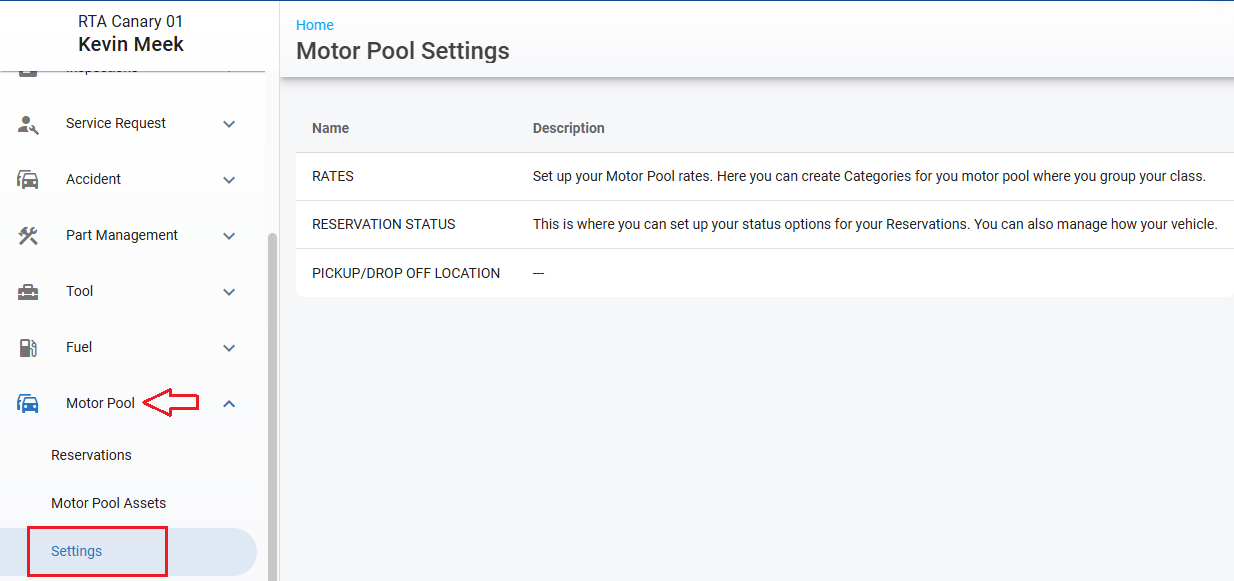The image size is (1234, 581).
Task: Click the Tool toolbox icon
Action: 28,292
